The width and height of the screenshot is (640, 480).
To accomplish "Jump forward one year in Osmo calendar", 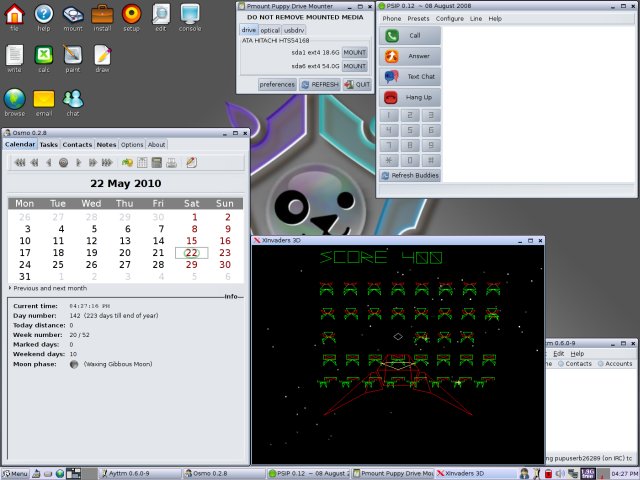I will (107, 163).
